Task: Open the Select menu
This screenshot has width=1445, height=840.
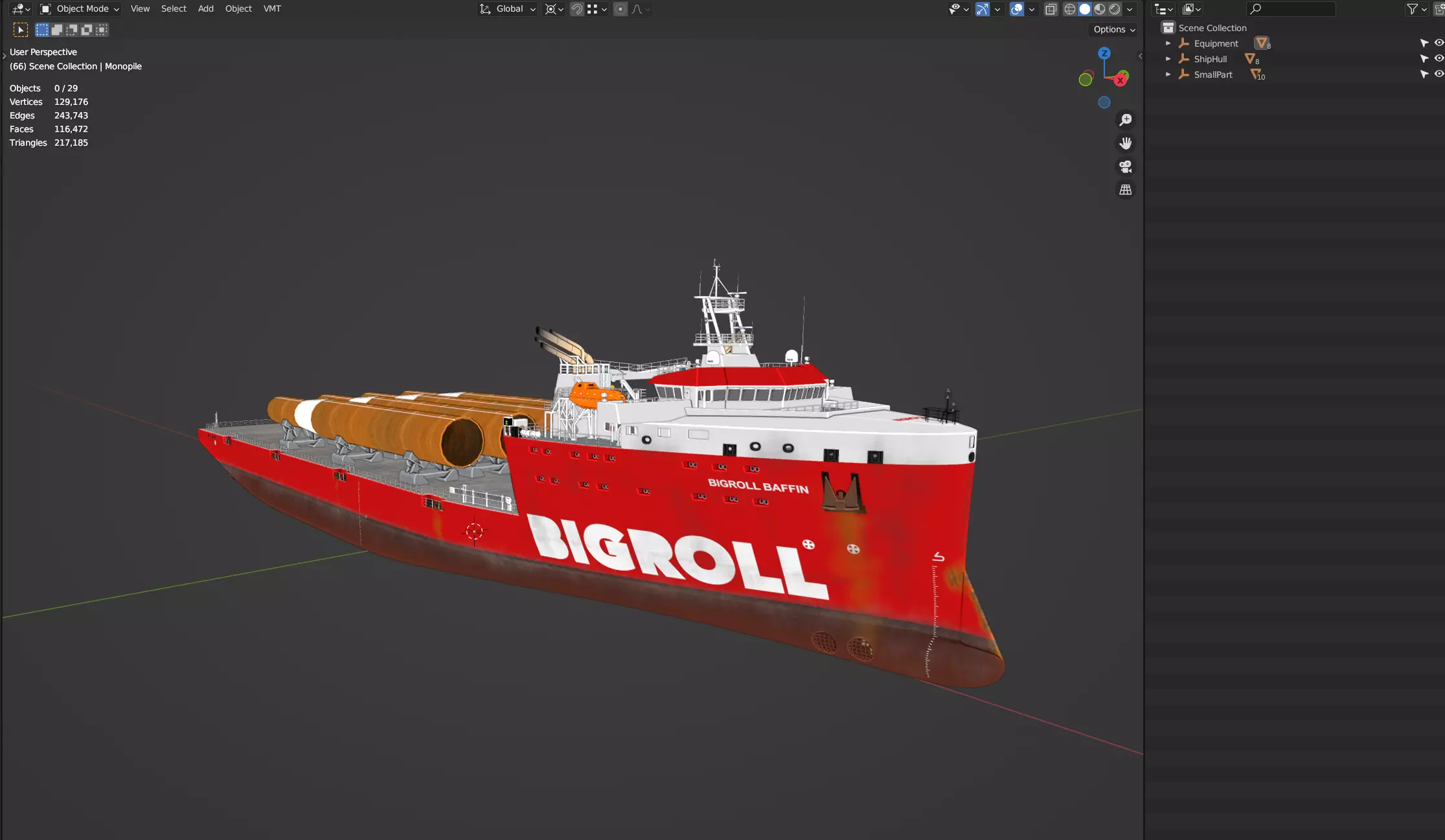Action: 174,9
